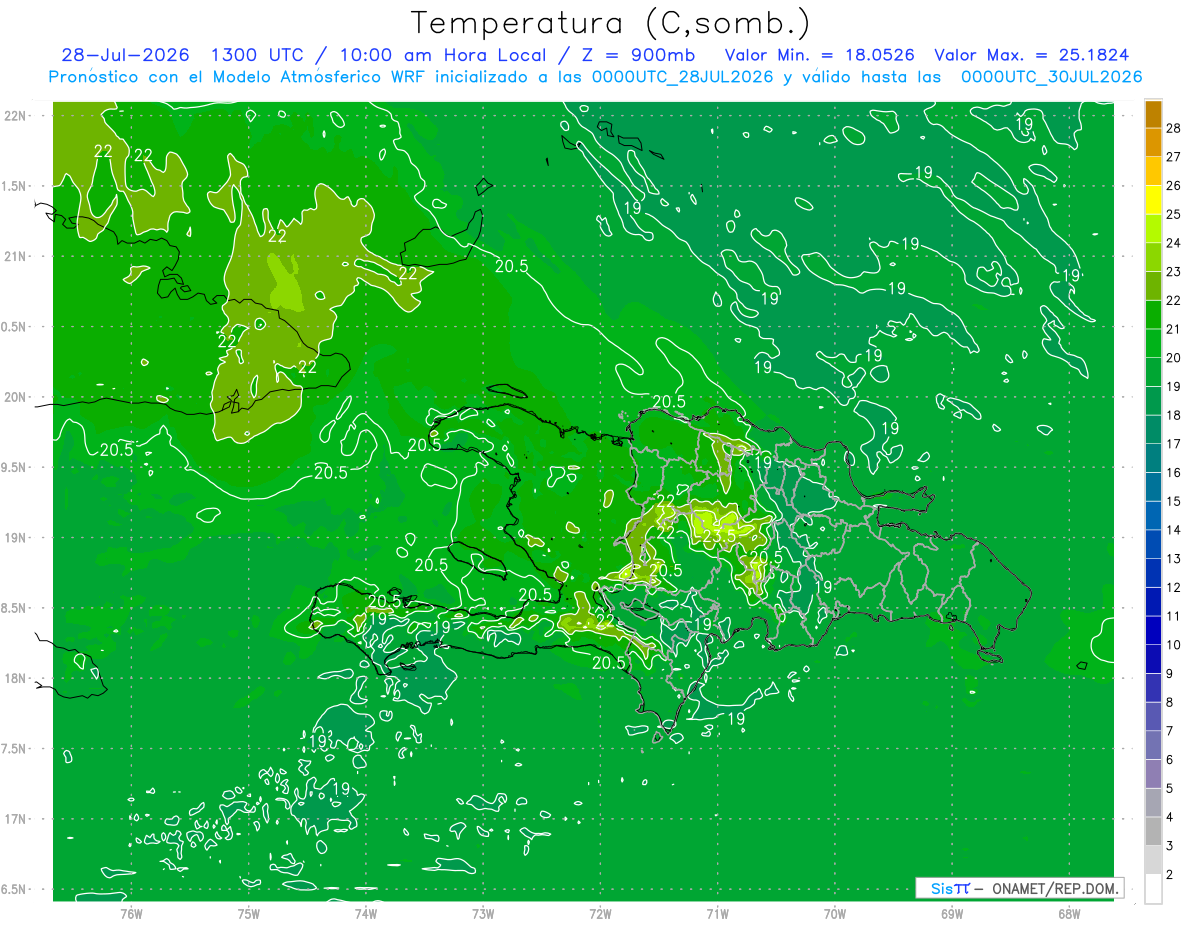Click the '20' value on the color scale

pos(1173,357)
